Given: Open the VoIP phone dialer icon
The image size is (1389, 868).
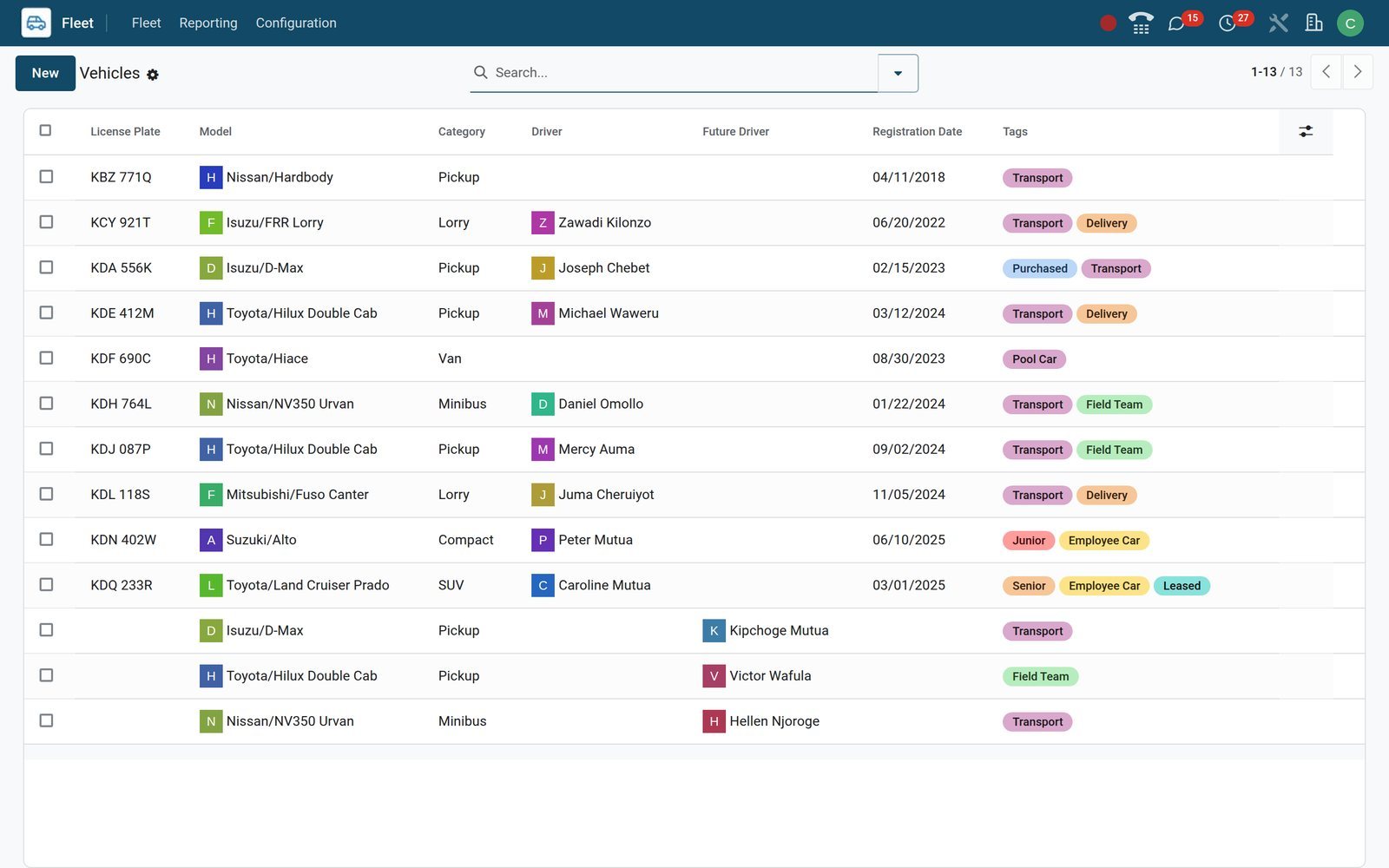Looking at the screenshot, I should (x=1141, y=23).
